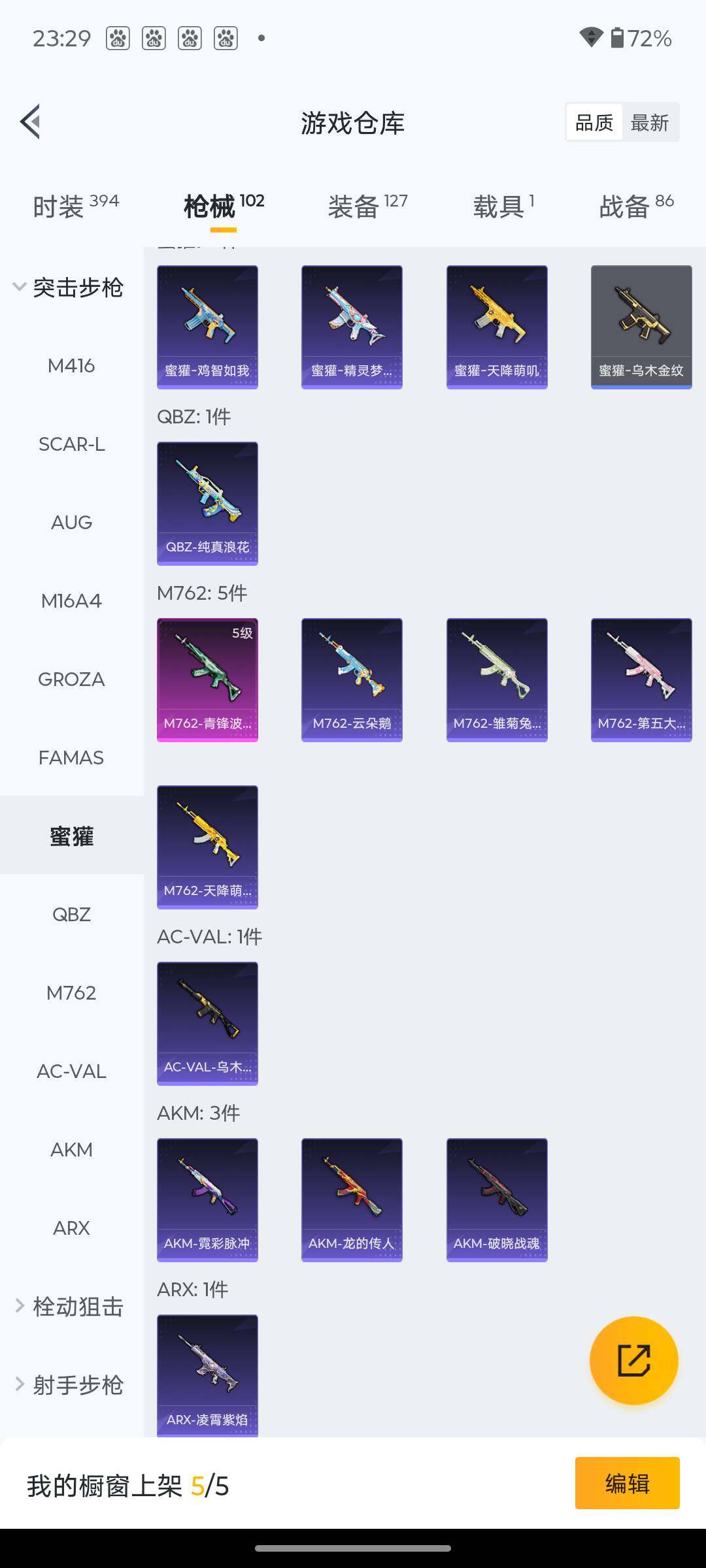
Task: Tap the back arrow icon
Action: point(31,122)
